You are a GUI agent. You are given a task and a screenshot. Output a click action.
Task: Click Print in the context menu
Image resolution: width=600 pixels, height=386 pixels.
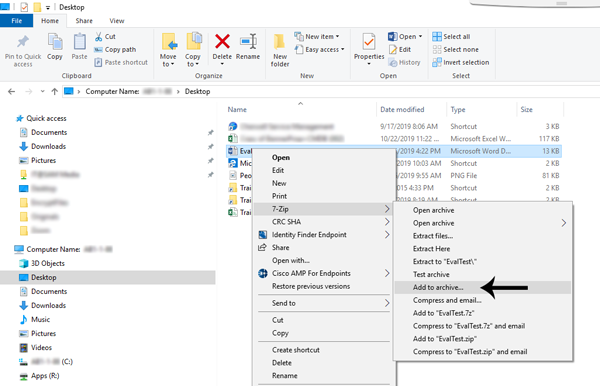click(x=323, y=196)
